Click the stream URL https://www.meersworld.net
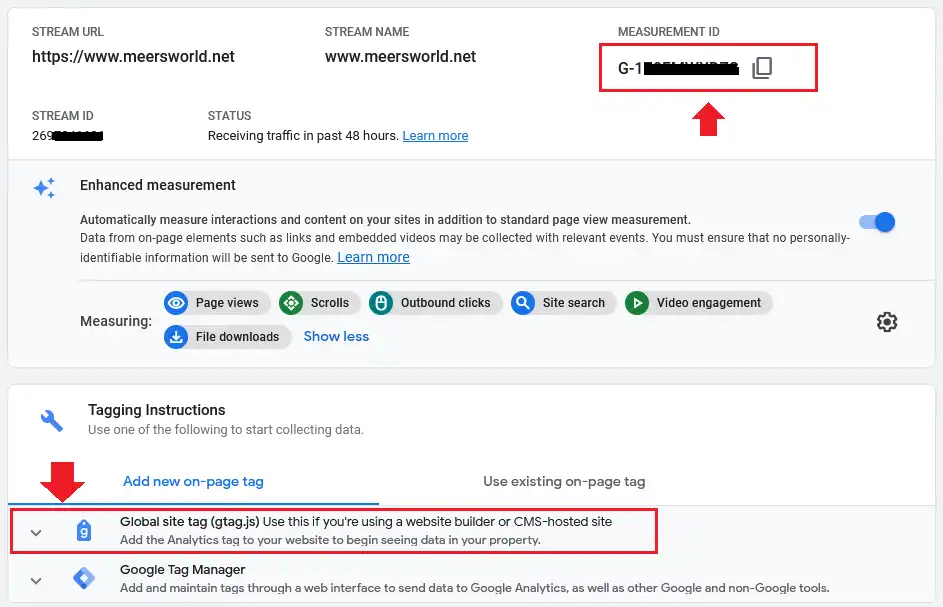943x607 pixels. (x=133, y=57)
